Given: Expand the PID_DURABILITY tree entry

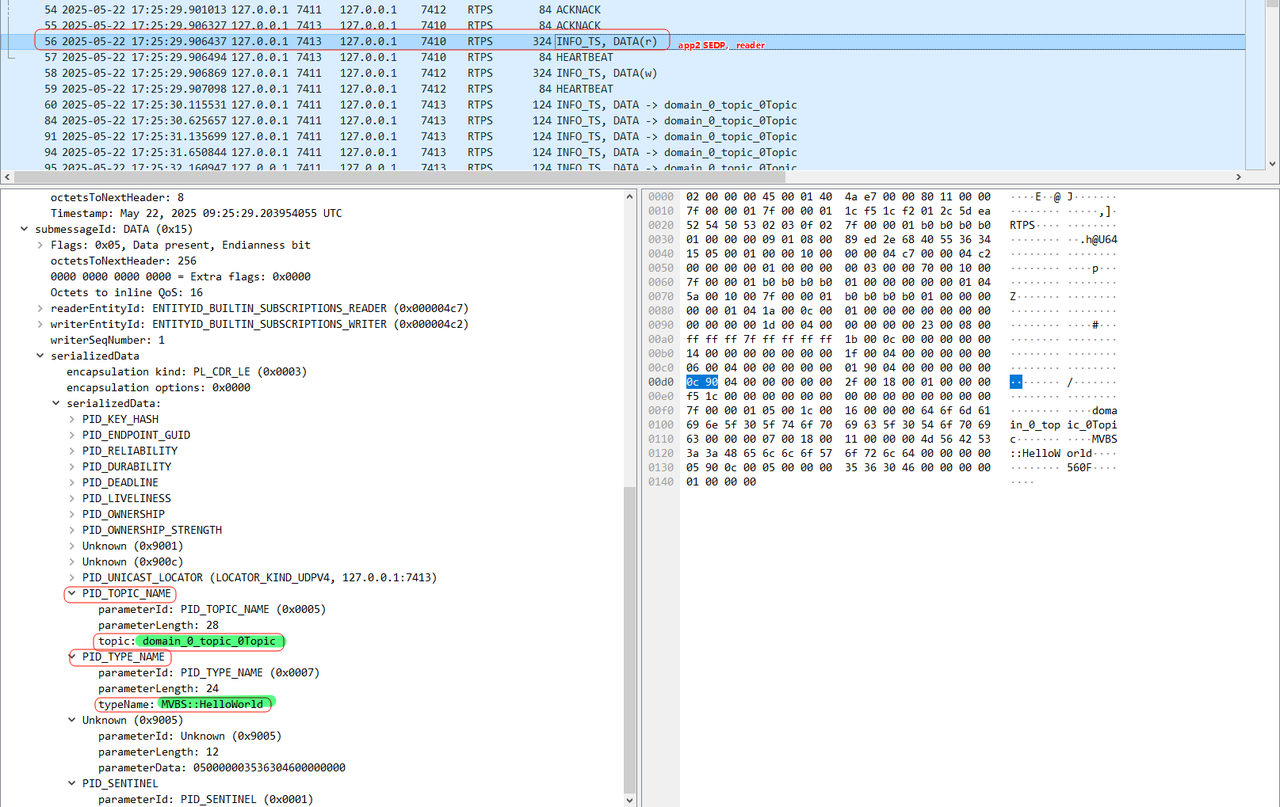Looking at the screenshot, I should pyautogui.click(x=72, y=467).
